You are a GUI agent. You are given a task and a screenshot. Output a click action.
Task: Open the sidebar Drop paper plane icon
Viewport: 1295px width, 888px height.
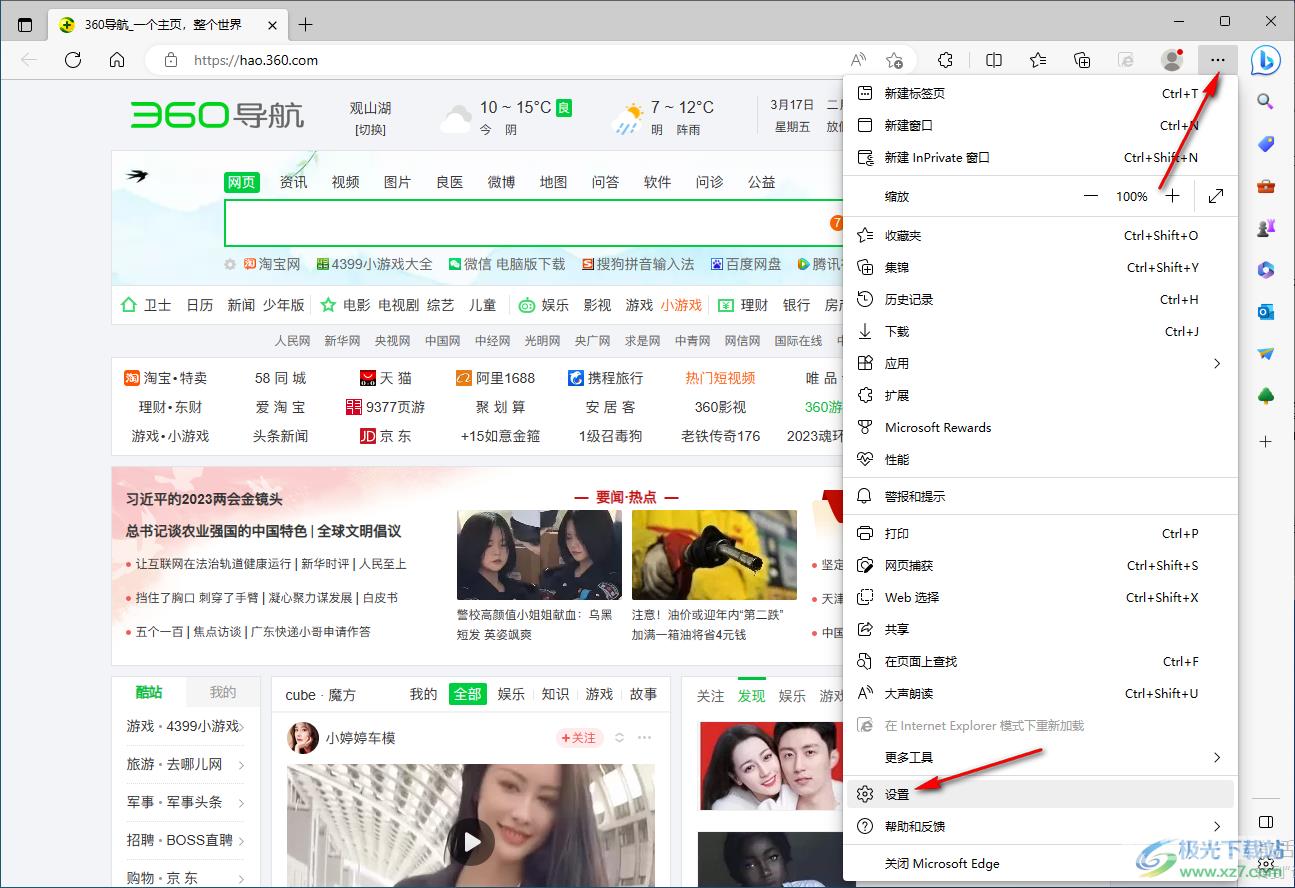[1265, 354]
